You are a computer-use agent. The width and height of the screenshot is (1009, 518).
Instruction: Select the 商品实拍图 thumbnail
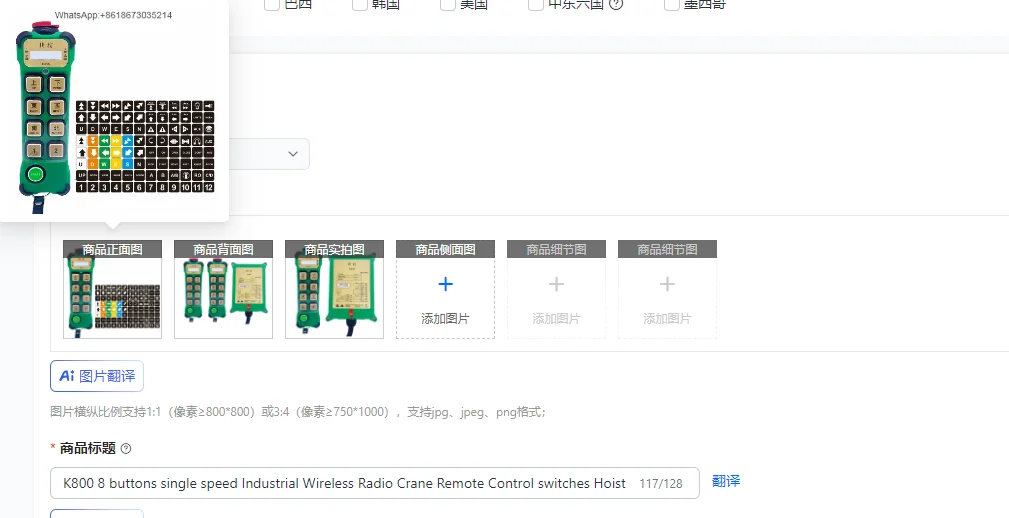(335, 289)
